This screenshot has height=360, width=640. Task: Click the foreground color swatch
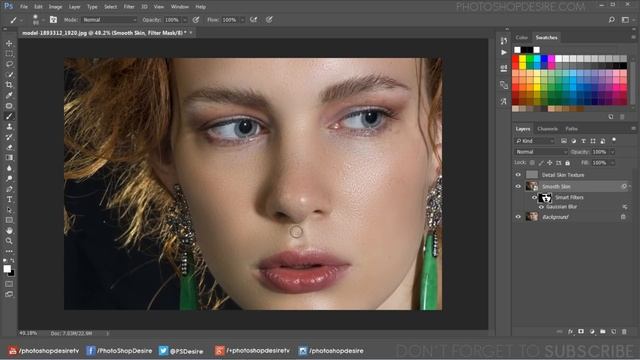click(x=7, y=269)
